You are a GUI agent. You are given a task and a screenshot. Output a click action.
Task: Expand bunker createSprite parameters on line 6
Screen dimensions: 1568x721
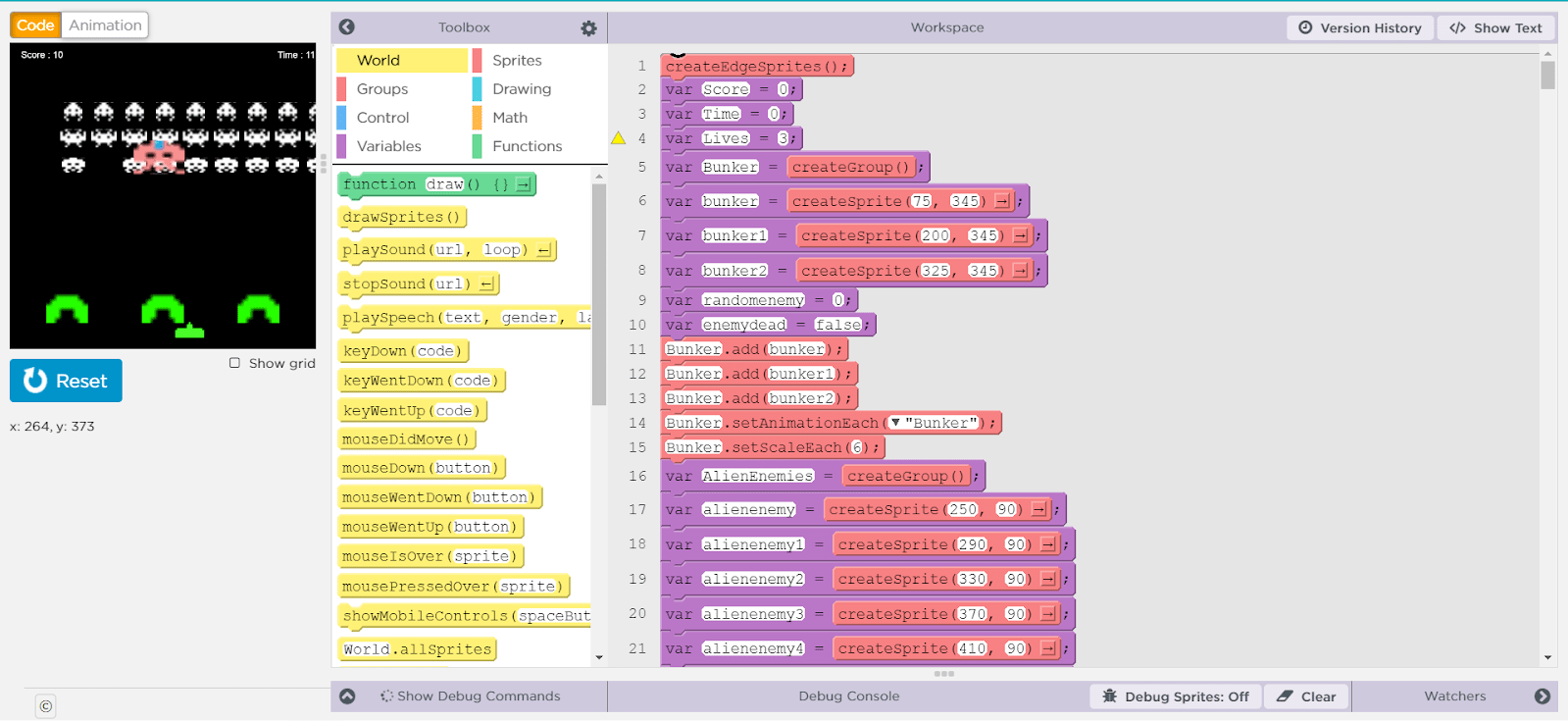click(1001, 201)
